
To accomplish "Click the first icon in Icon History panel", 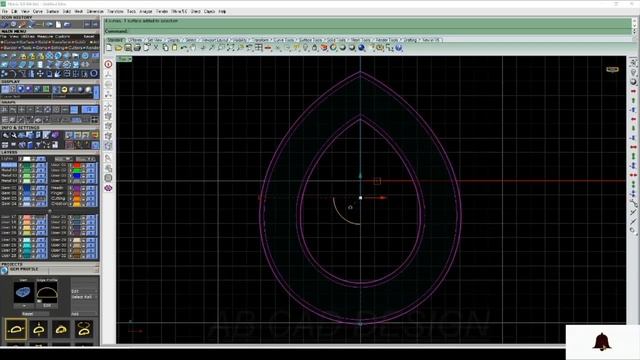I will [x=4, y=24].
